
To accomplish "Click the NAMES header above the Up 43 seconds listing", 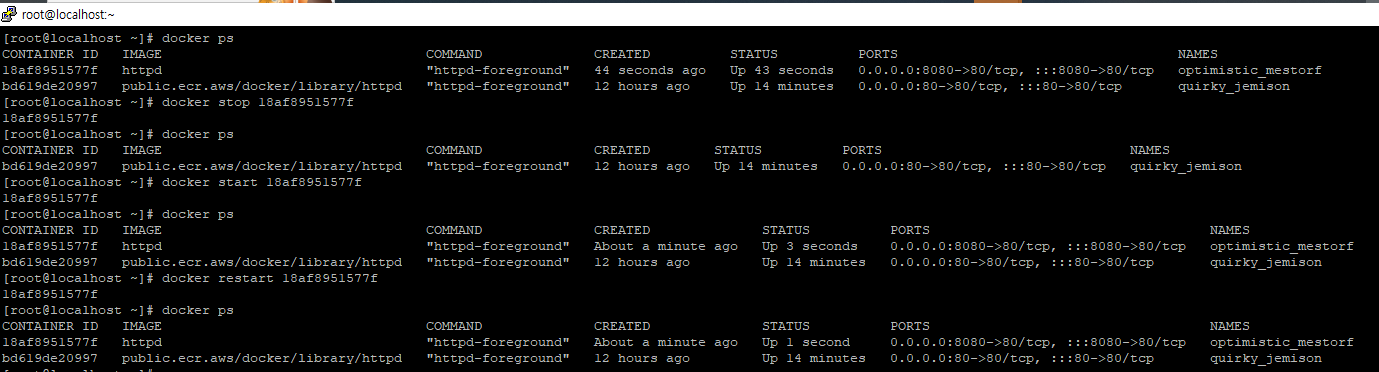I will point(1198,54).
